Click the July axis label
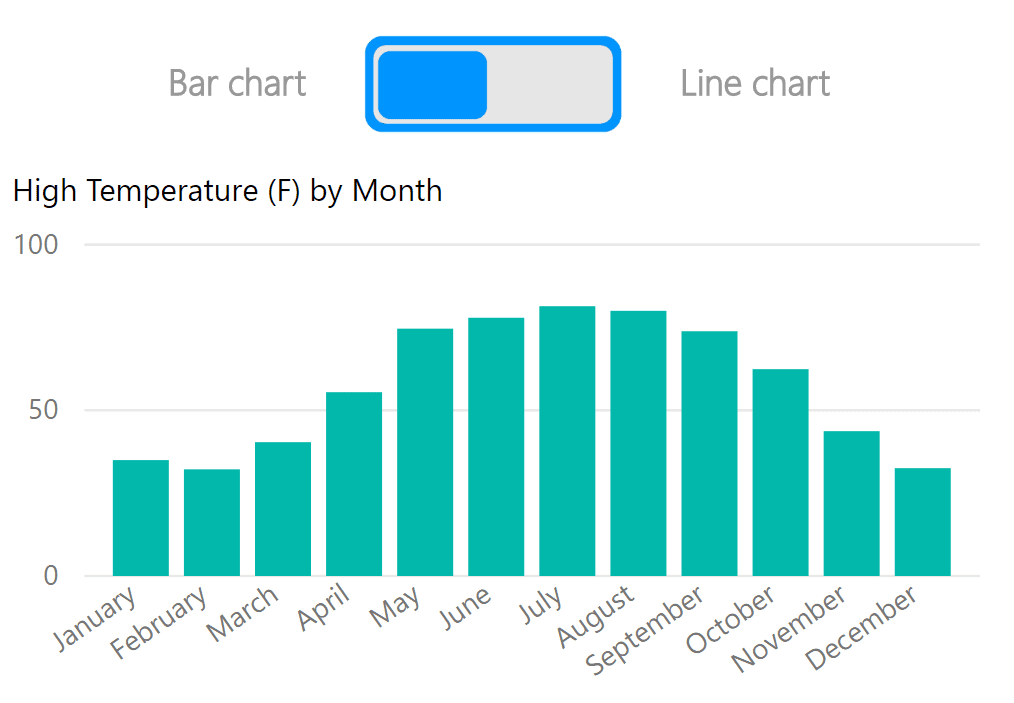Image resolution: width=1014 pixels, height=703 pixels. pos(541,603)
